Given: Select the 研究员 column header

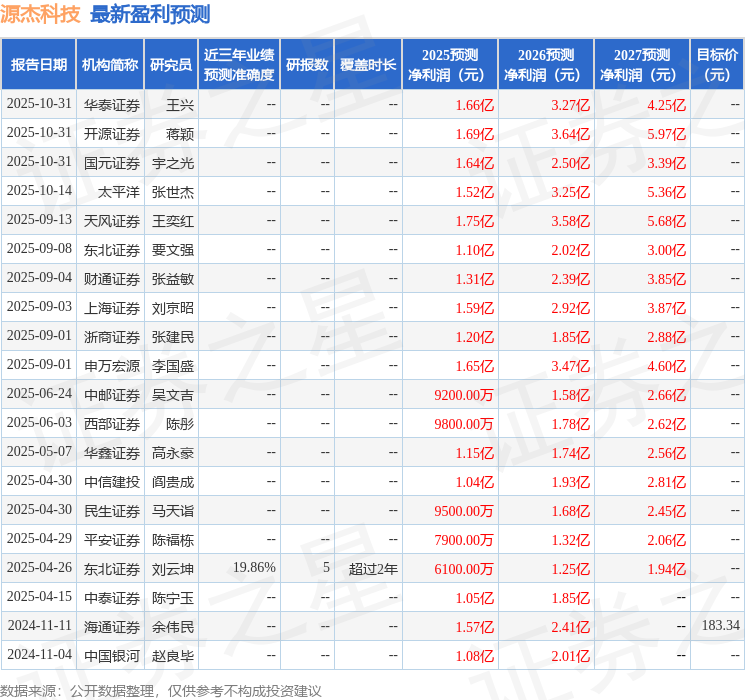Looking at the screenshot, I should [171, 65].
